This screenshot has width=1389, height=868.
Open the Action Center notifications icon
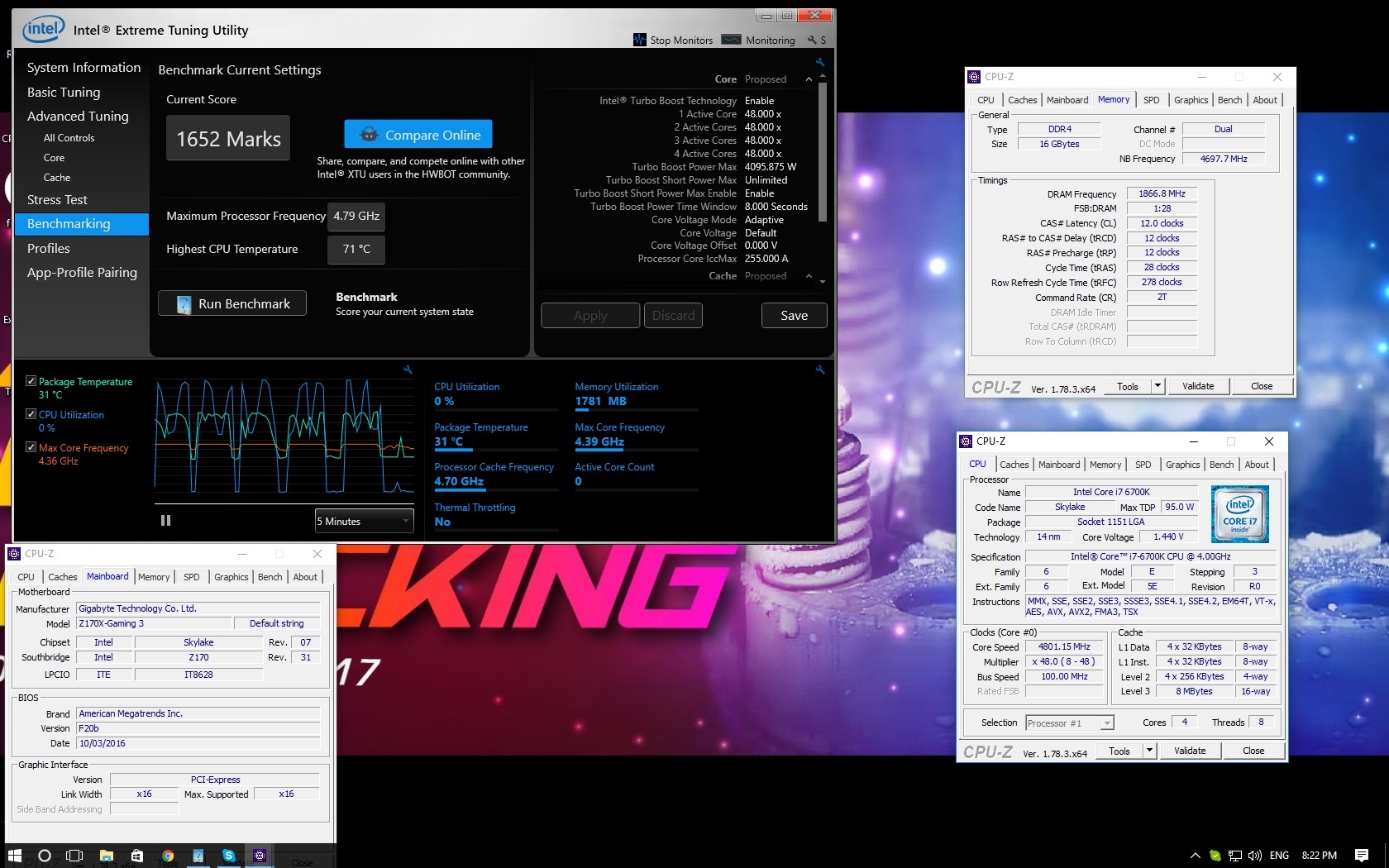[x=1362, y=856]
